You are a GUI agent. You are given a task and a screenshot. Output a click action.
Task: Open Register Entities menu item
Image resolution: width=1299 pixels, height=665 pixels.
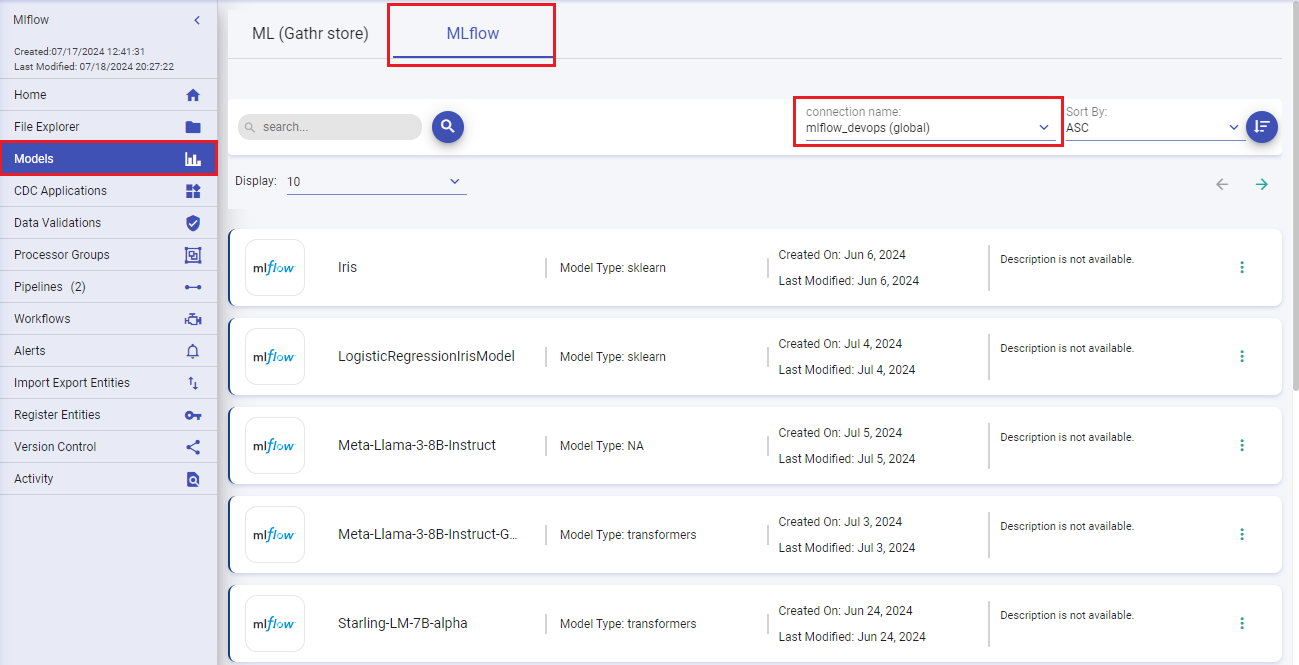pos(108,415)
